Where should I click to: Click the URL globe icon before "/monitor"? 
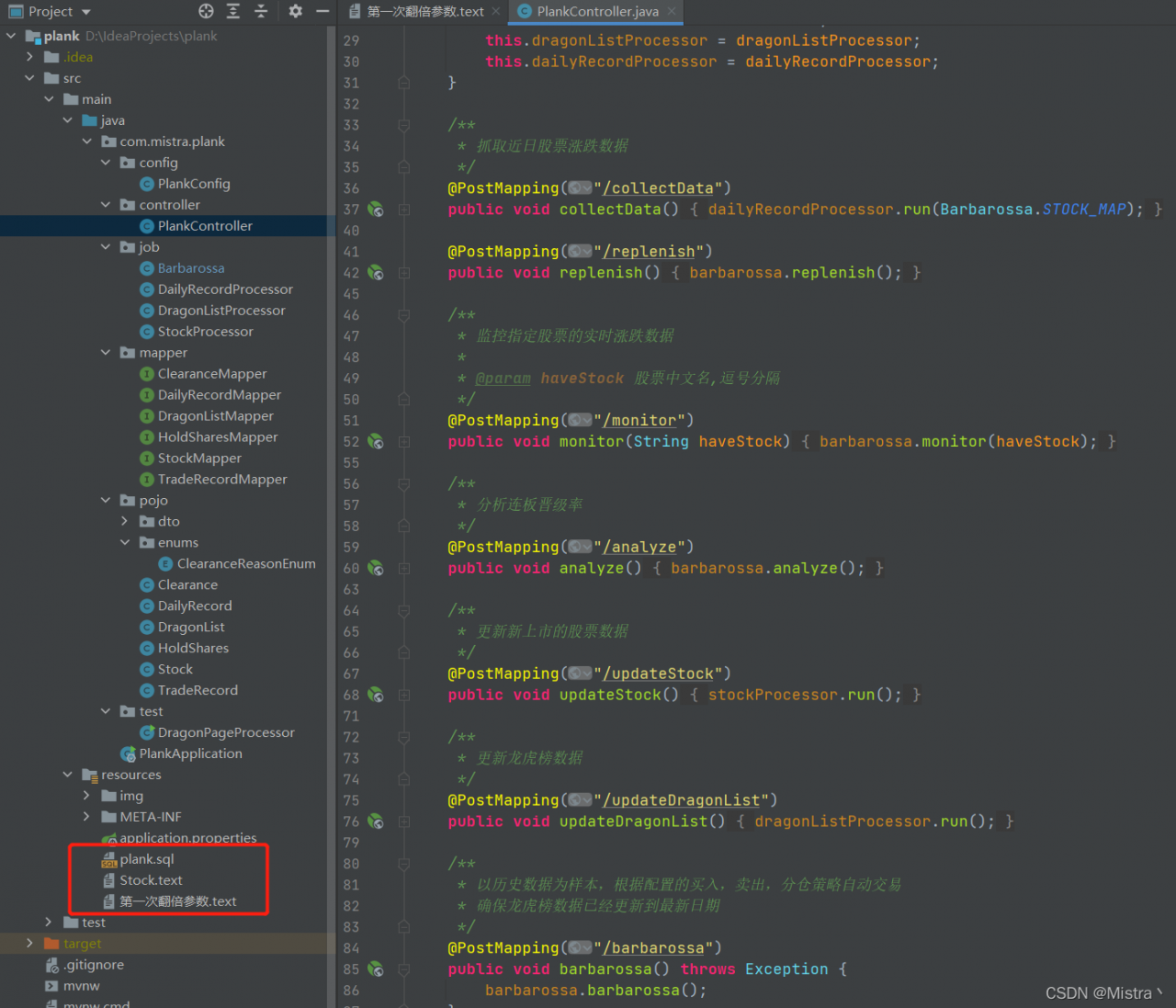(580, 421)
